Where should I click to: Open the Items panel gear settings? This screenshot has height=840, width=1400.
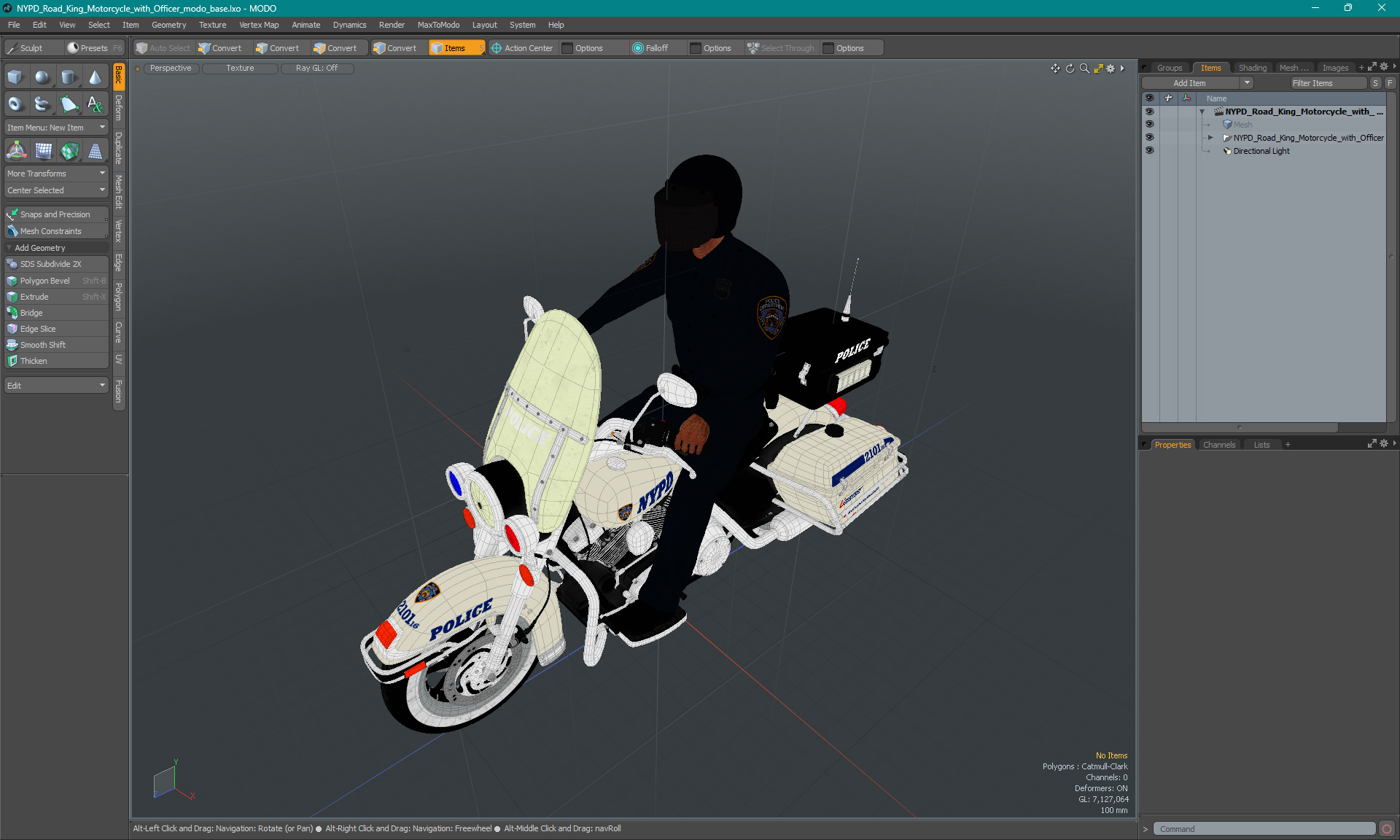(1383, 67)
